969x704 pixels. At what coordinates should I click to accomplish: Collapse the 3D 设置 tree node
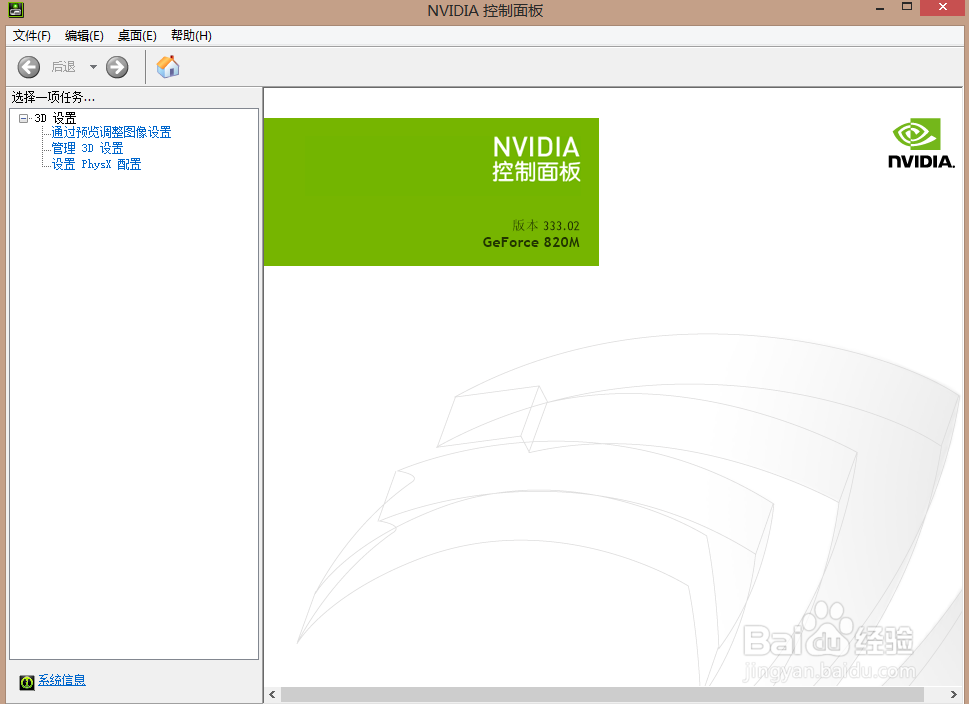point(23,118)
